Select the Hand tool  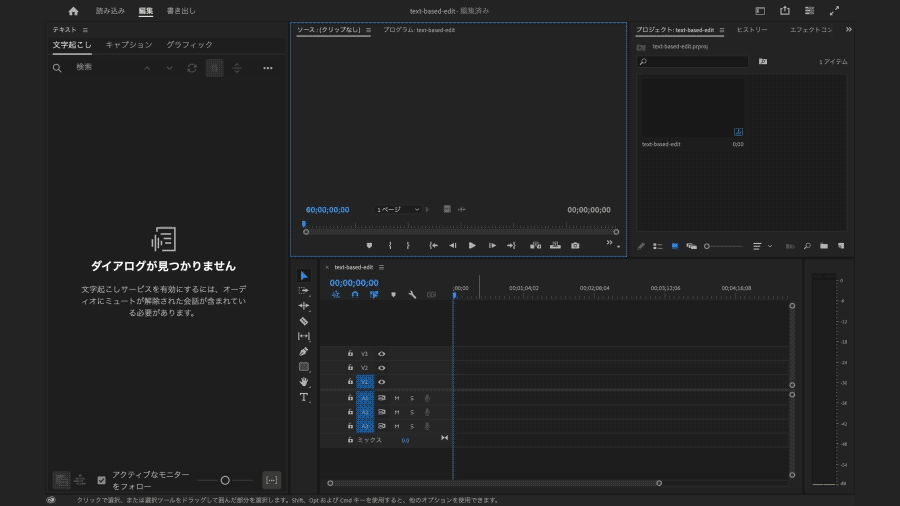click(304, 382)
